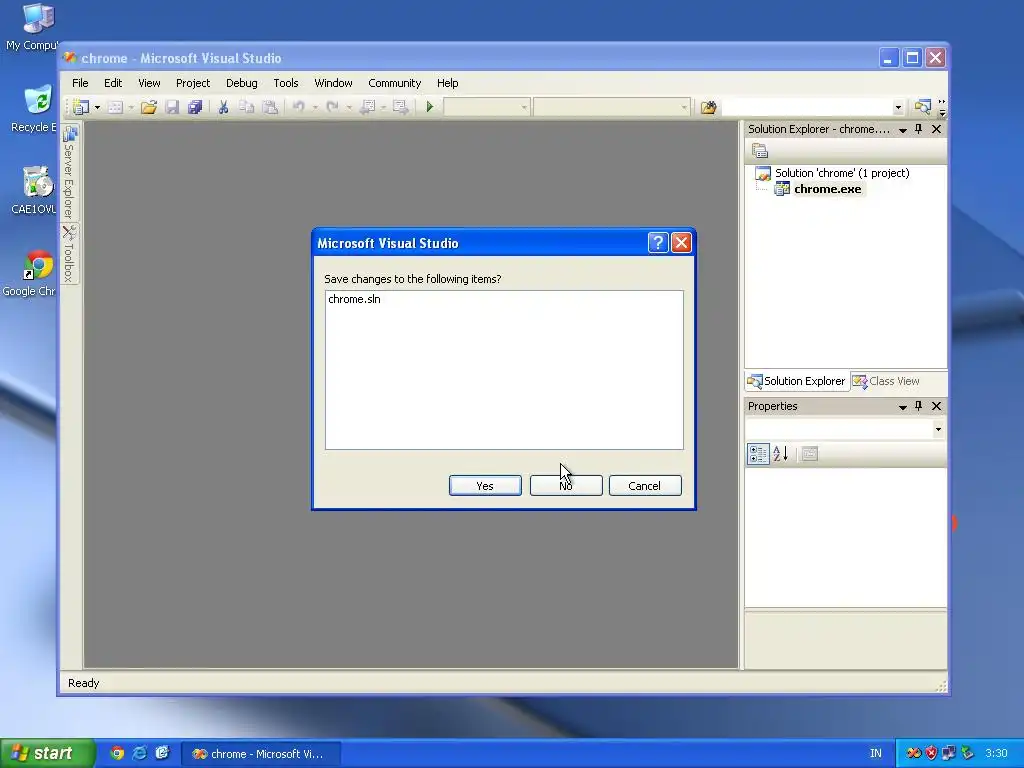Click the green Start Debugging arrow
The image size is (1024, 768).
point(430,107)
